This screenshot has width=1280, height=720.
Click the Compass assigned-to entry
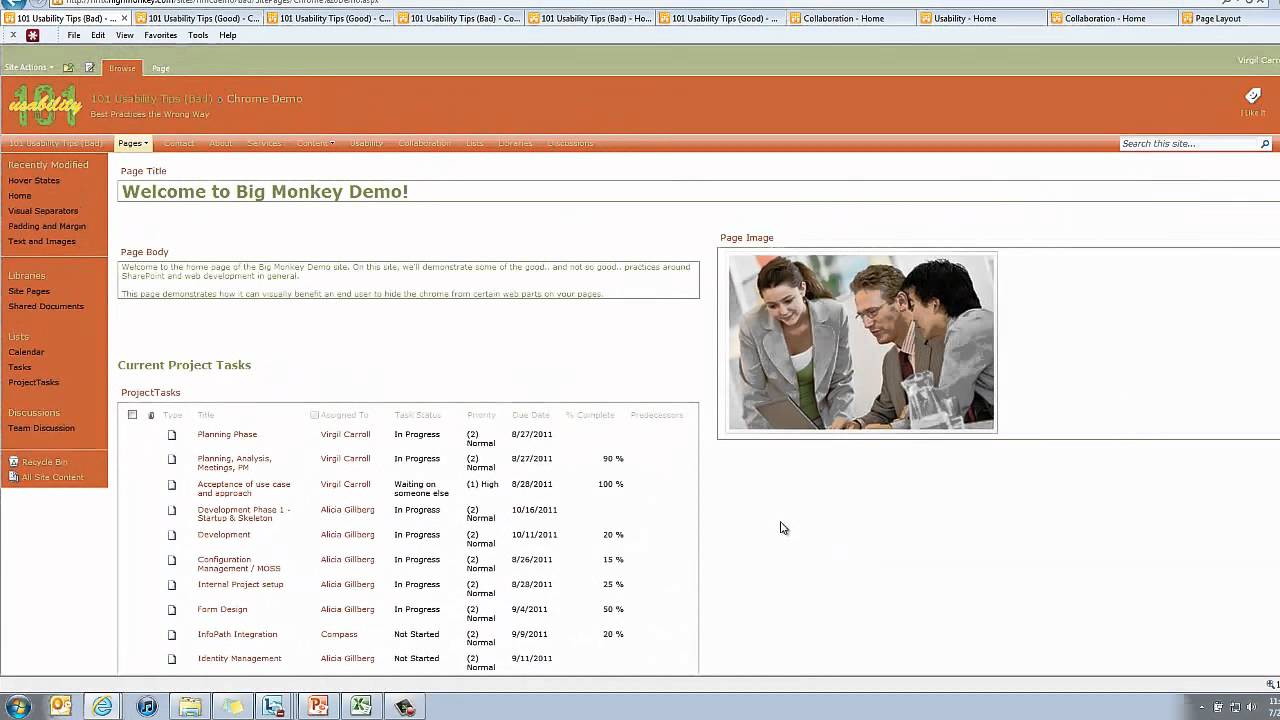point(339,635)
